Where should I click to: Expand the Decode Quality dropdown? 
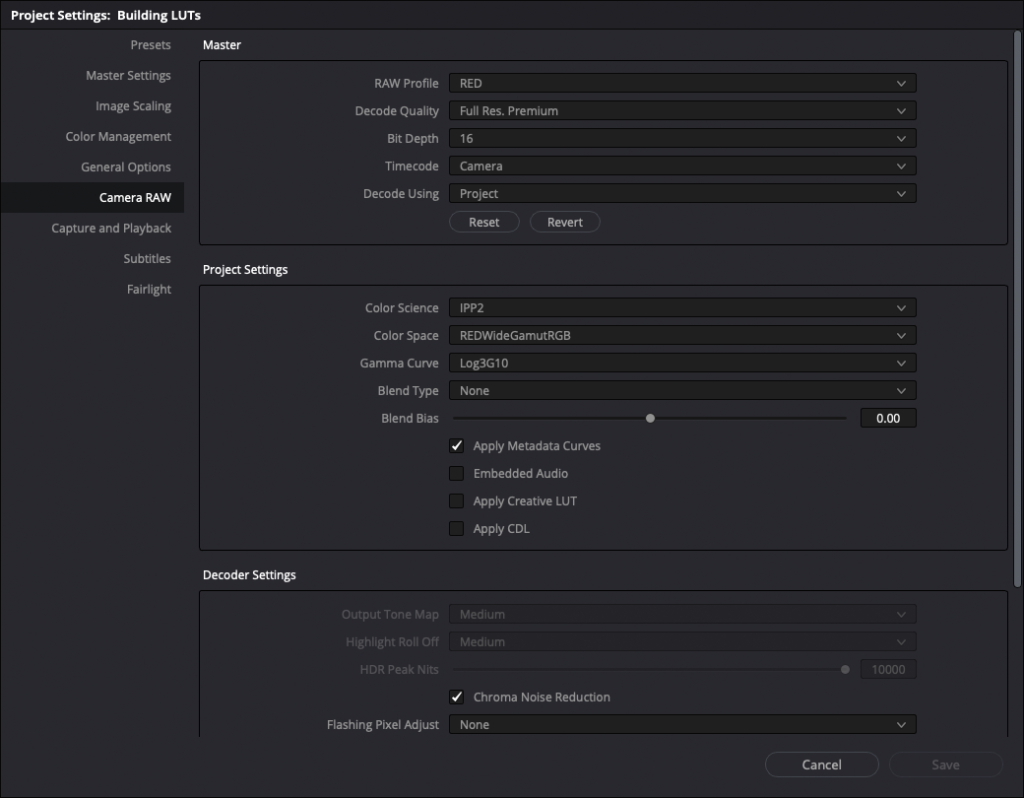click(682, 111)
